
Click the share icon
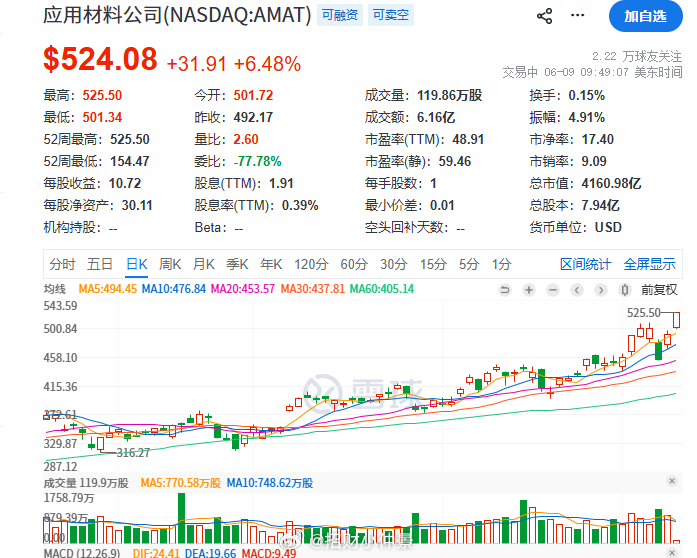pyautogui.click(x=545, y=16)
